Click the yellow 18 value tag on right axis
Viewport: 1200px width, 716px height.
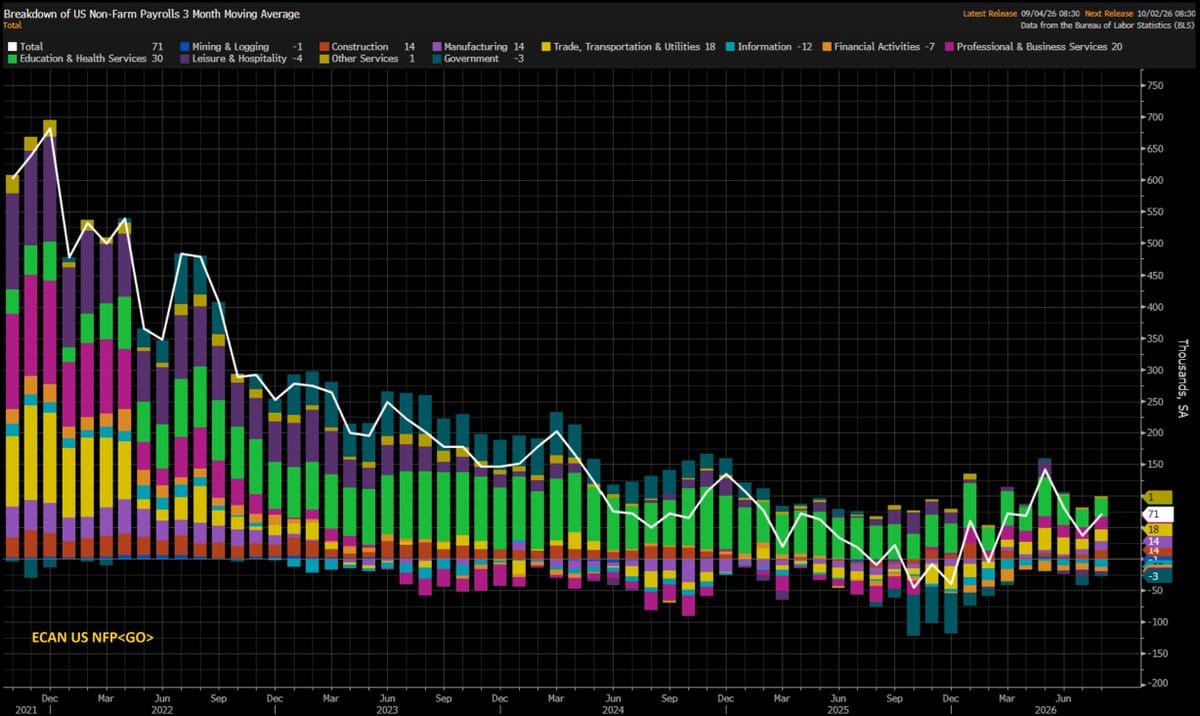click(1157, 529)
